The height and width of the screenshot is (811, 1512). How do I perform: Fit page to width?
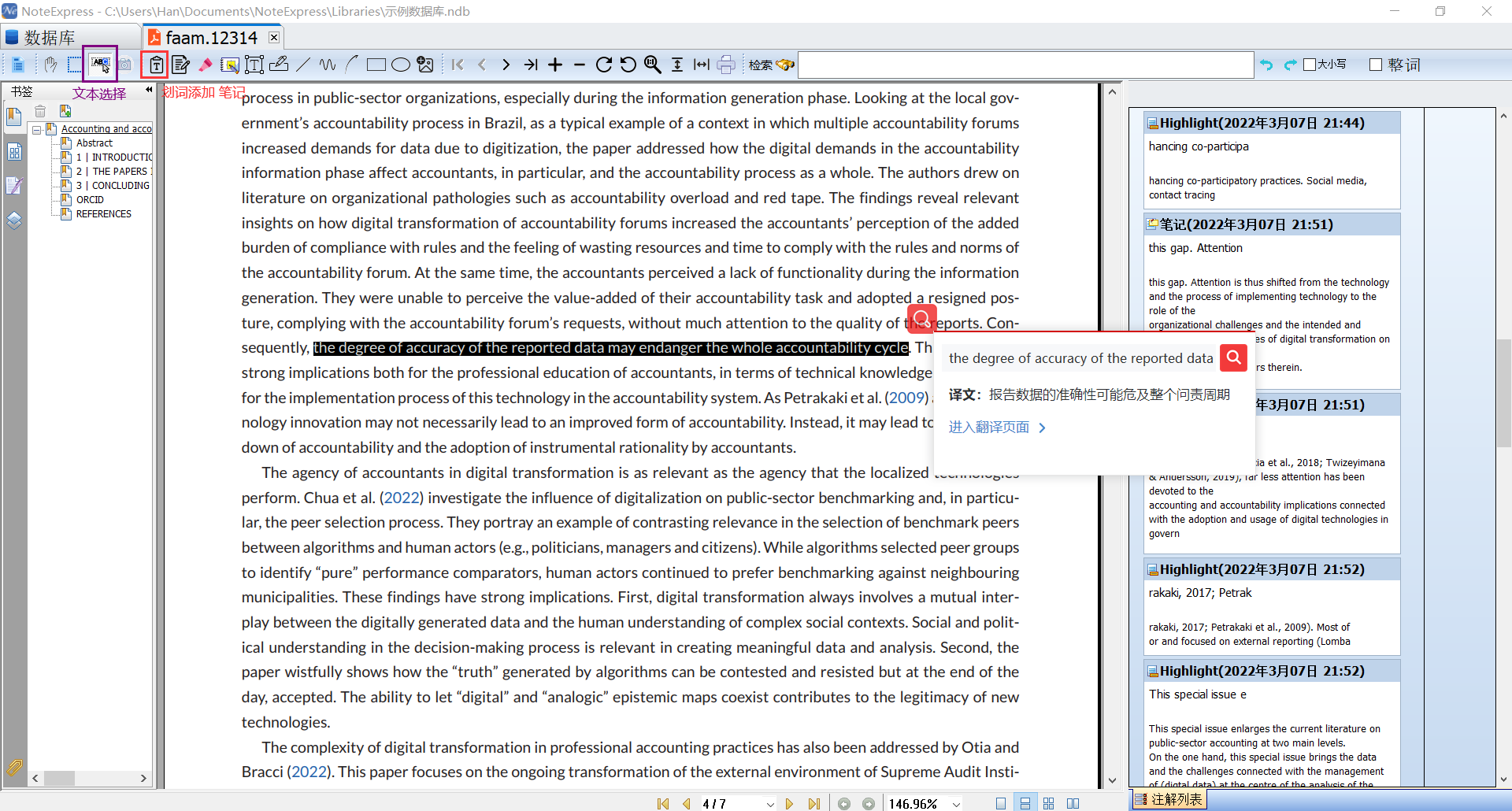click(x=702, y=65)
